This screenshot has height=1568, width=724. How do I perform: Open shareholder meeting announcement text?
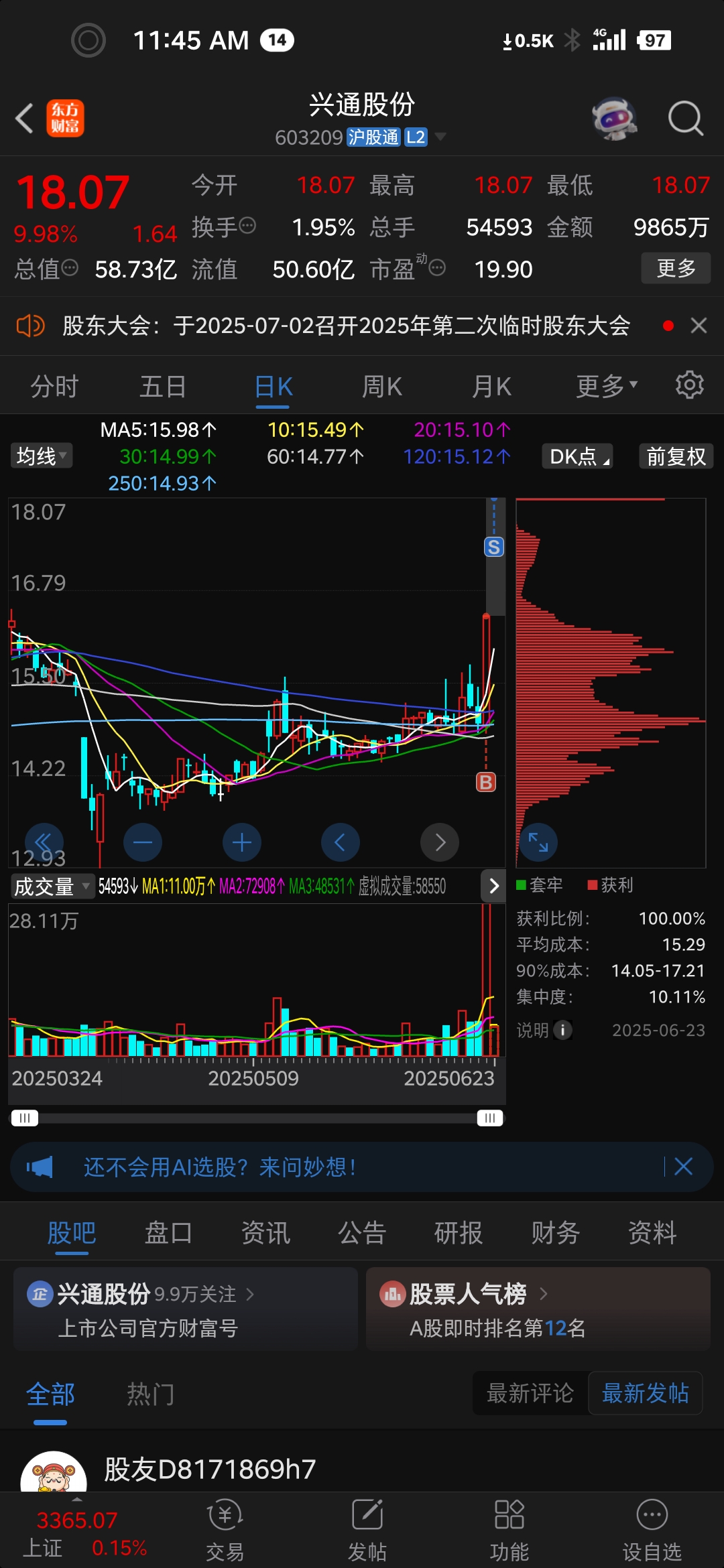coord(346,326)
